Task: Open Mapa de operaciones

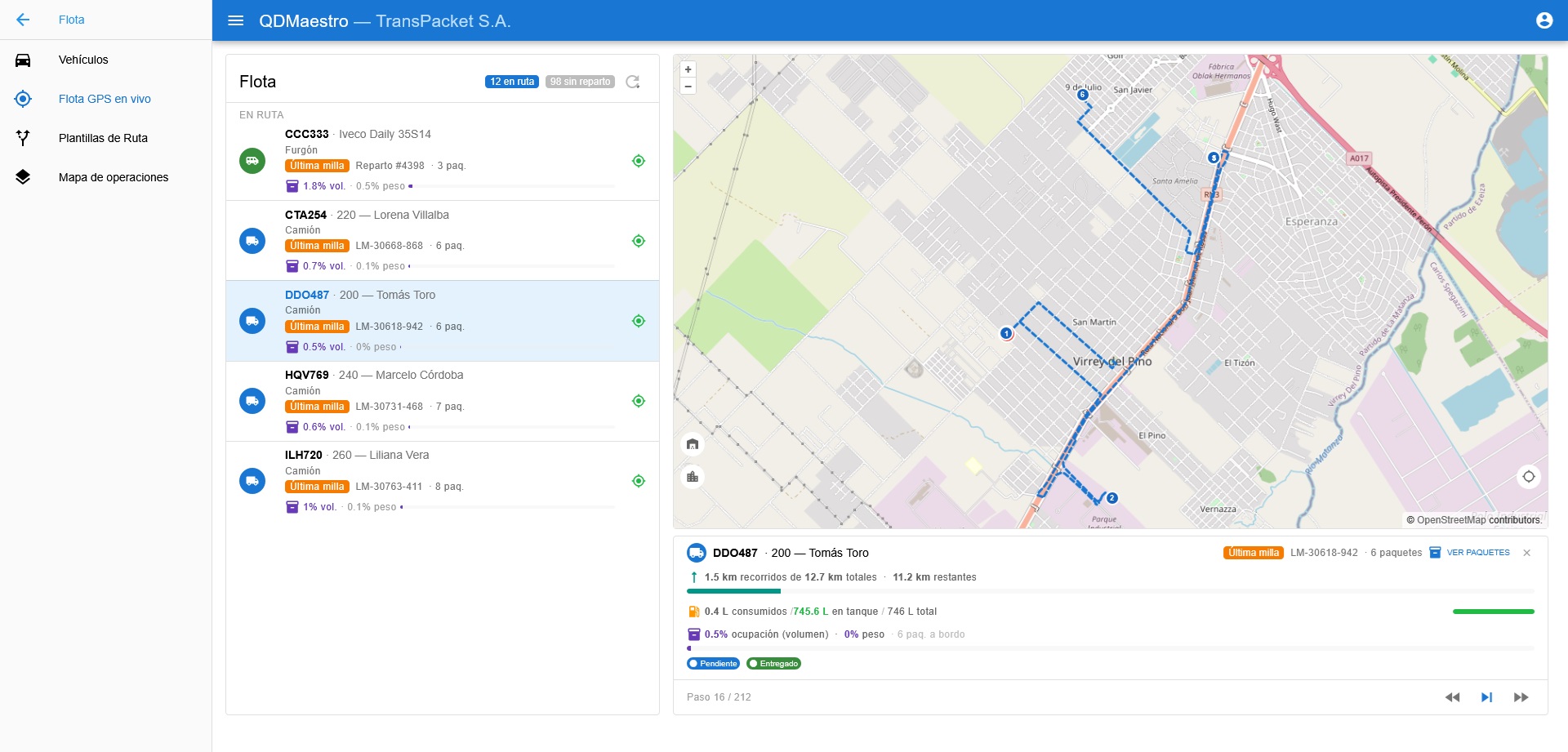Action: point(106,177)
